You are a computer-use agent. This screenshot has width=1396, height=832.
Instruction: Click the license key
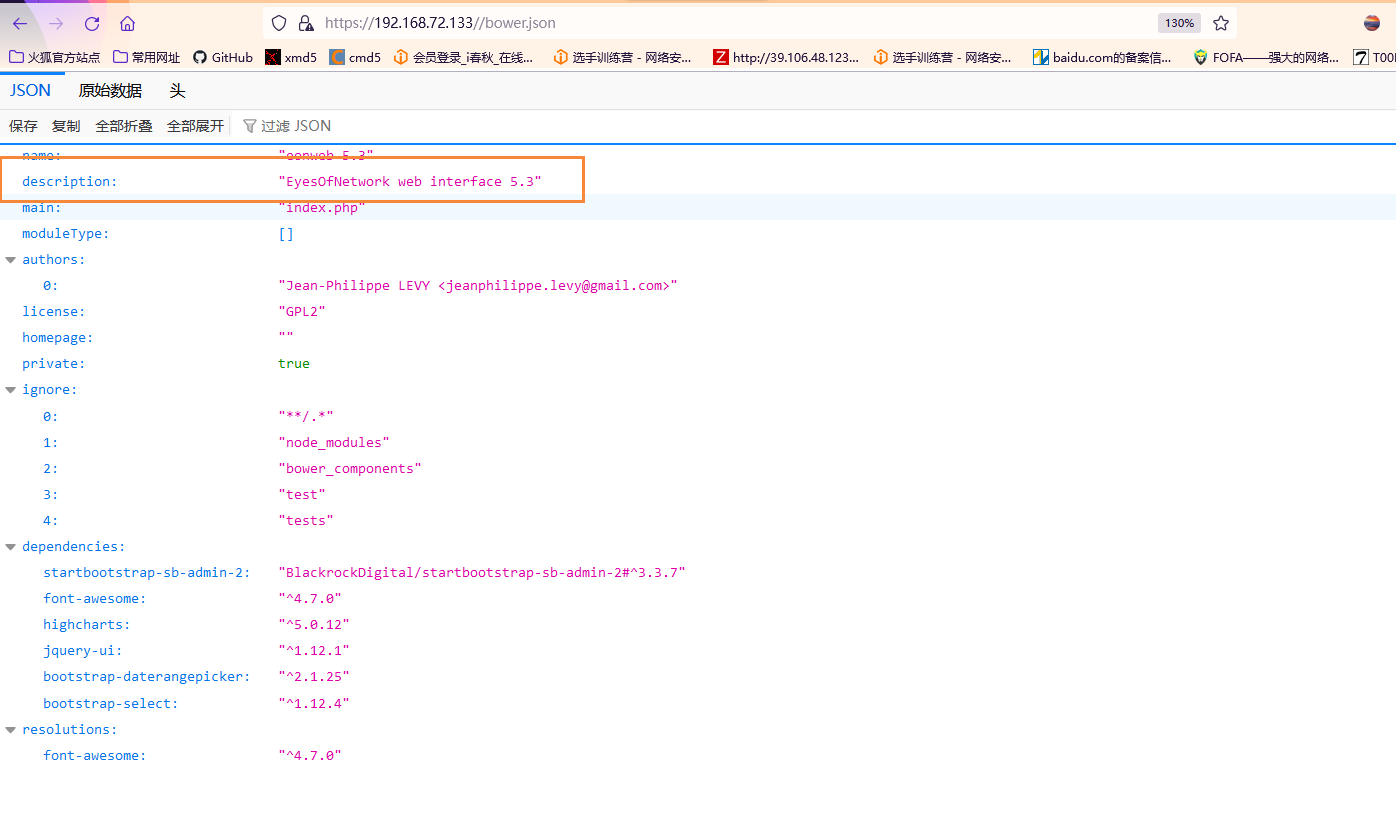pyautogui.click(x=54, y=312)
